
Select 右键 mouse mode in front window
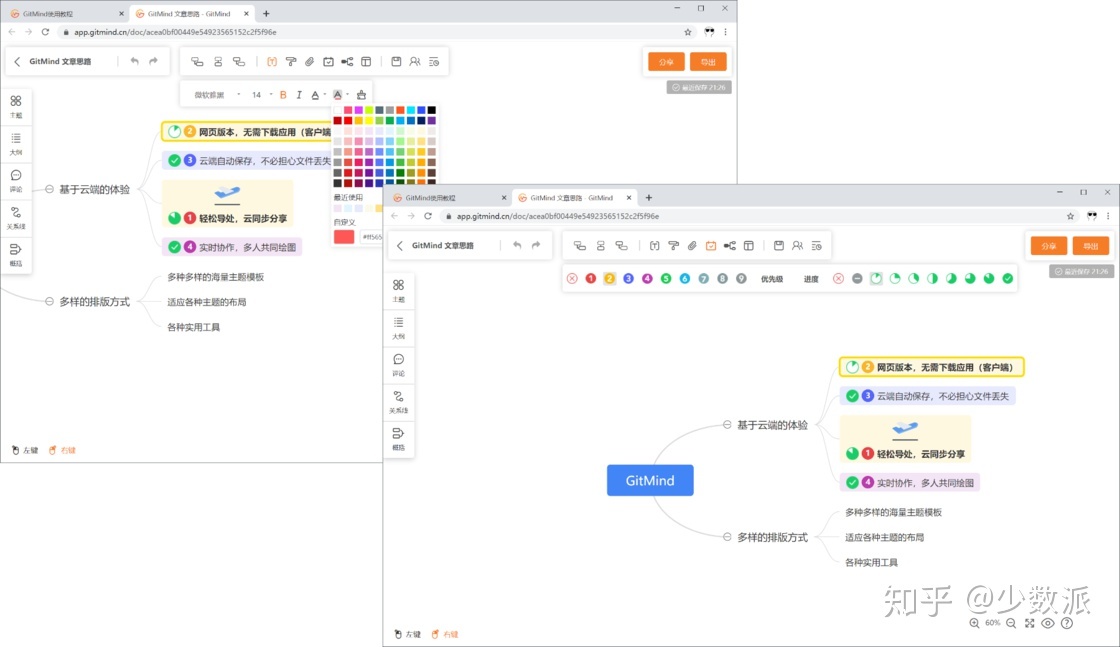(x=444, y=634)
